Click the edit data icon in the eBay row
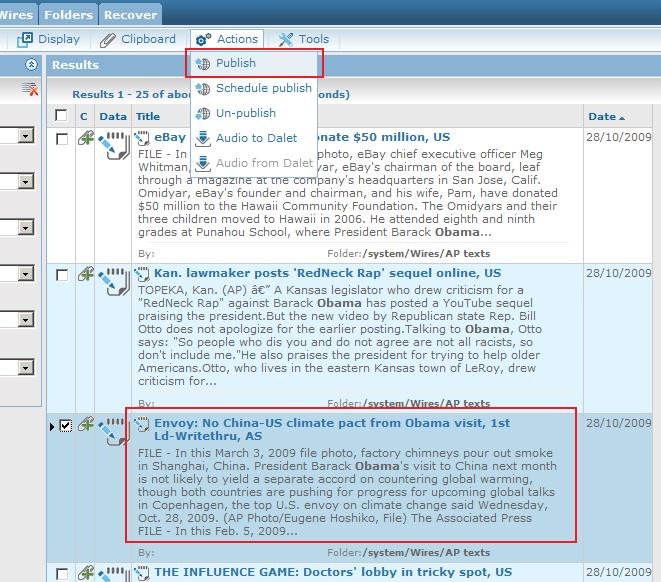Screen dimensions: 661x582 (114, 146)
